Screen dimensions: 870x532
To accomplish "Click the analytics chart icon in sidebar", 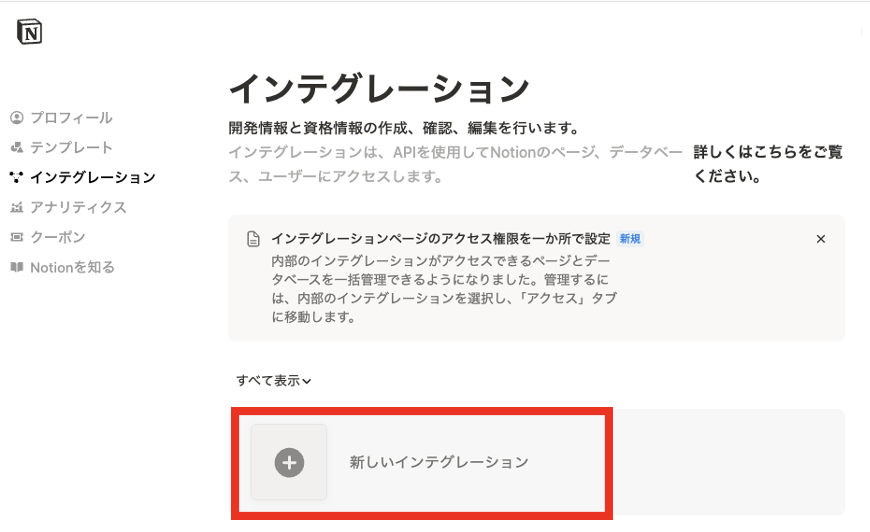I will click(16, 208).
